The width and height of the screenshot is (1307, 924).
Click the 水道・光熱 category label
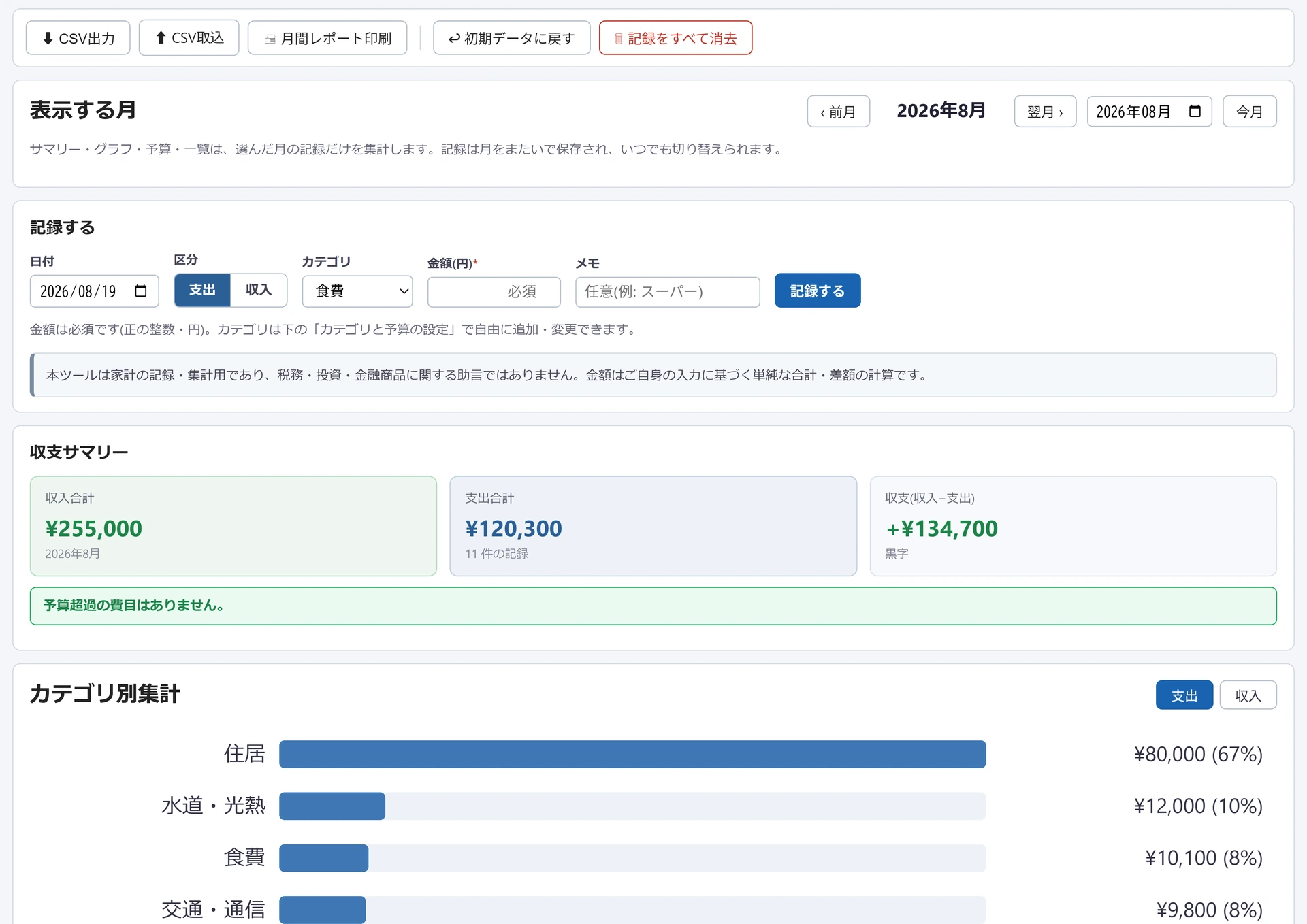click(x=213, y=806)
